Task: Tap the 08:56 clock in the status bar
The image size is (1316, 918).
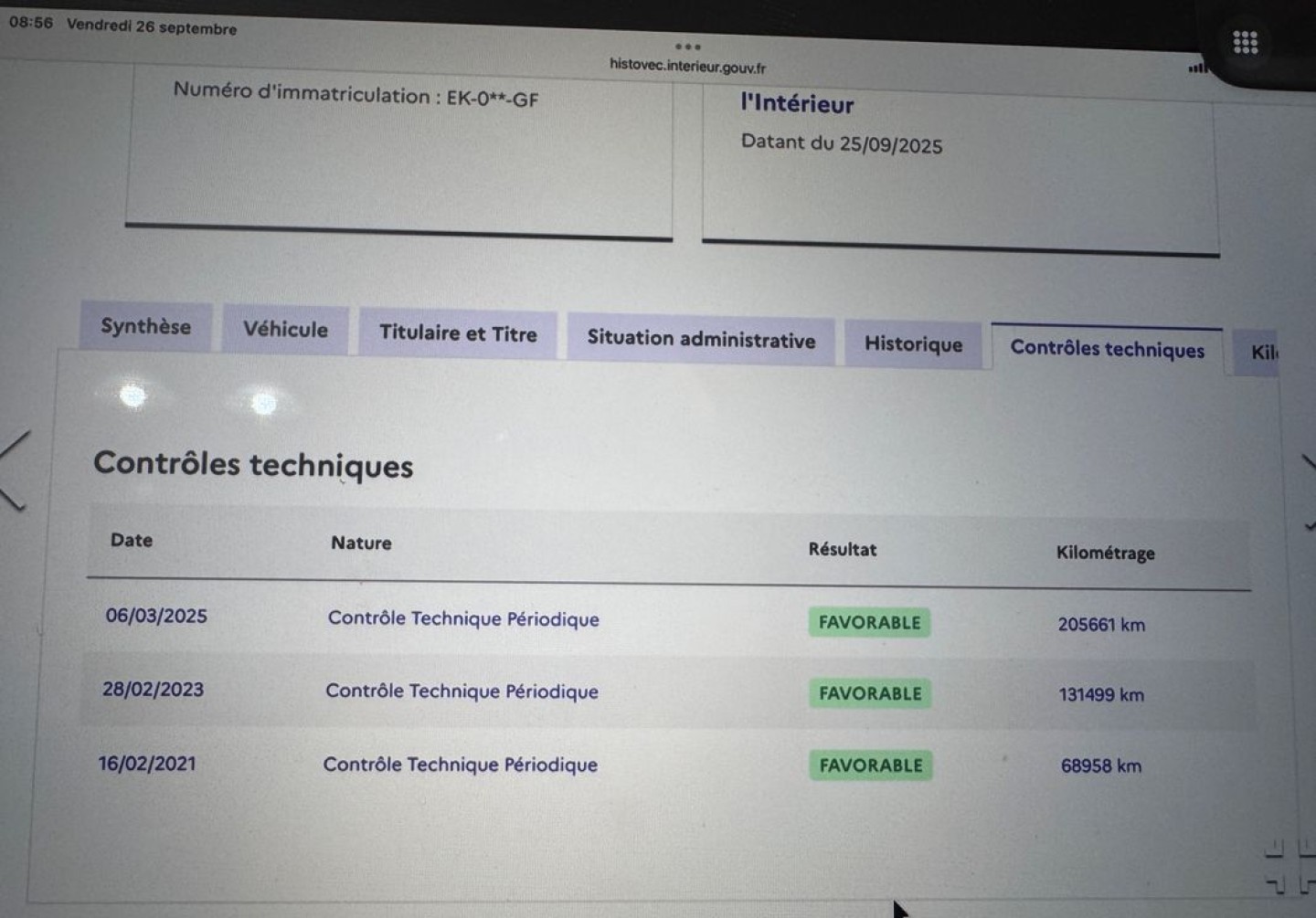Action: (31, 23)
